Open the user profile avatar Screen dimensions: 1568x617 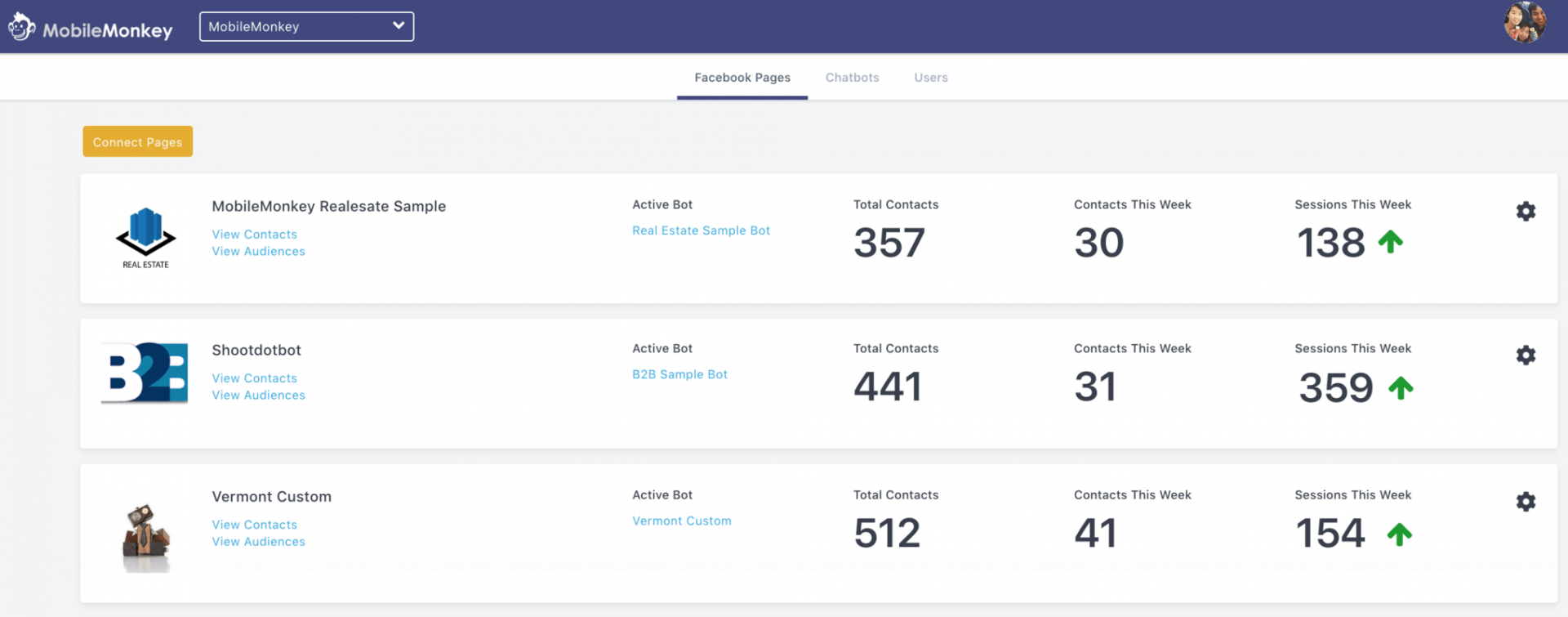pos(1525,23)
